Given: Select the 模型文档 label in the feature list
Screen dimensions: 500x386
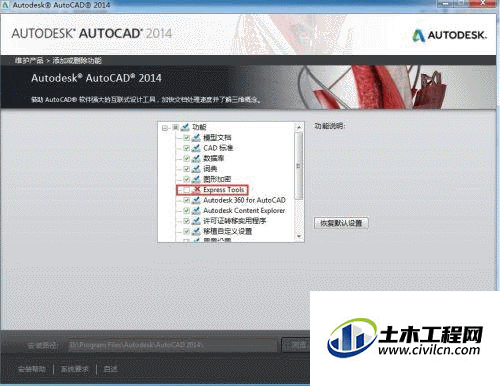Looking at the screenshot, I should pyautogui.click(x=217, y=137).
